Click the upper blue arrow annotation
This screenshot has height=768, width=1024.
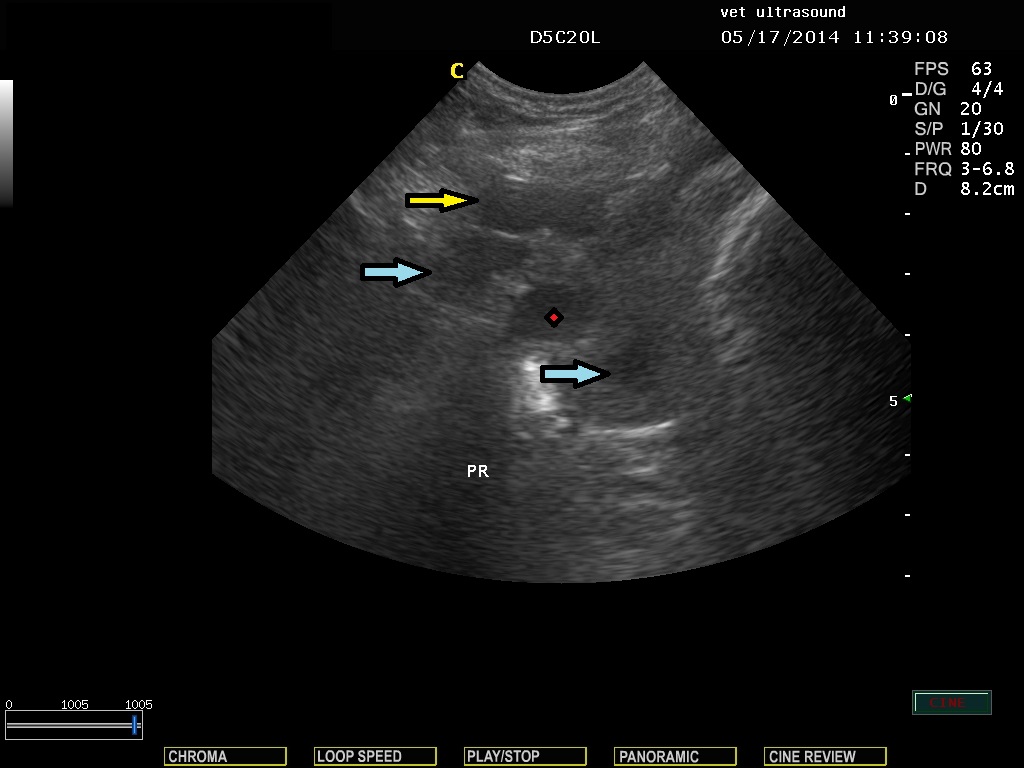[396, 272]
